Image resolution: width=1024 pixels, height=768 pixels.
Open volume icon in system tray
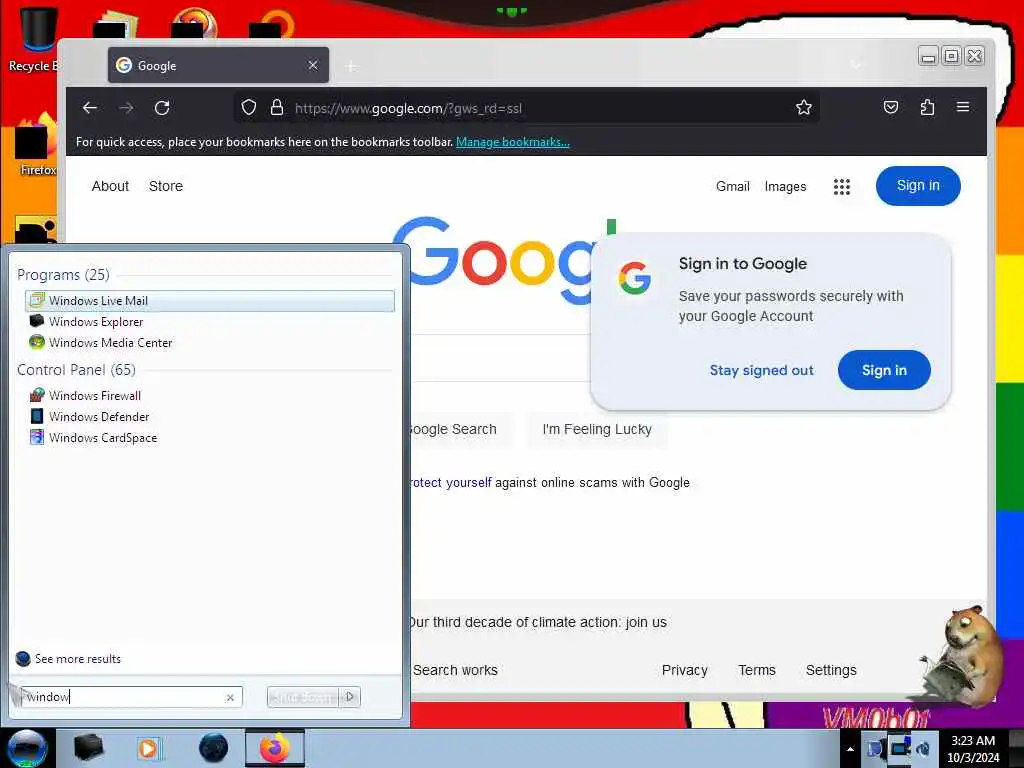click(x=923, y=748)
